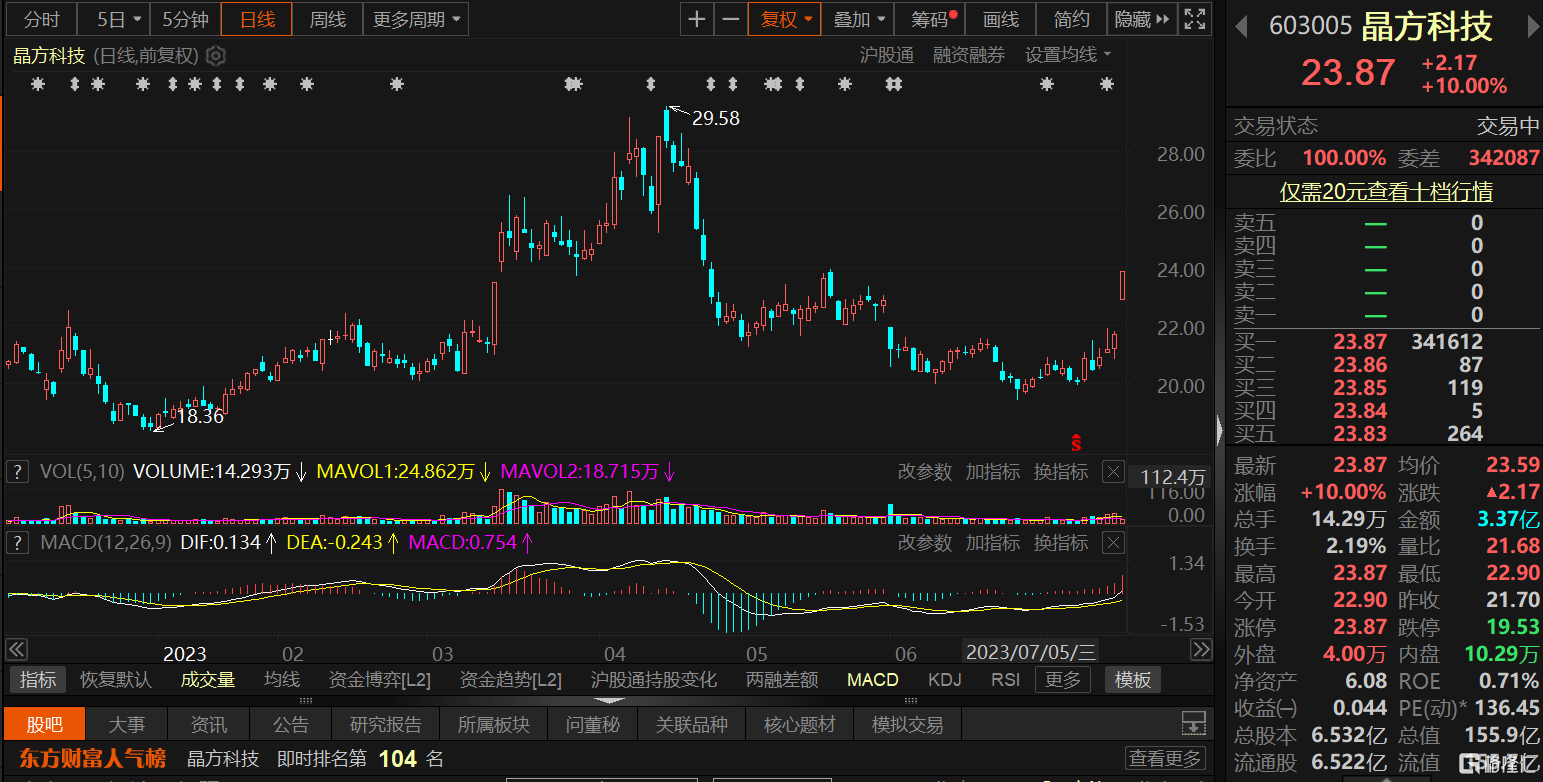Toggle the 指标 indicator button
This screenshot has width=1543, height=782.
(x=38, y=680)
